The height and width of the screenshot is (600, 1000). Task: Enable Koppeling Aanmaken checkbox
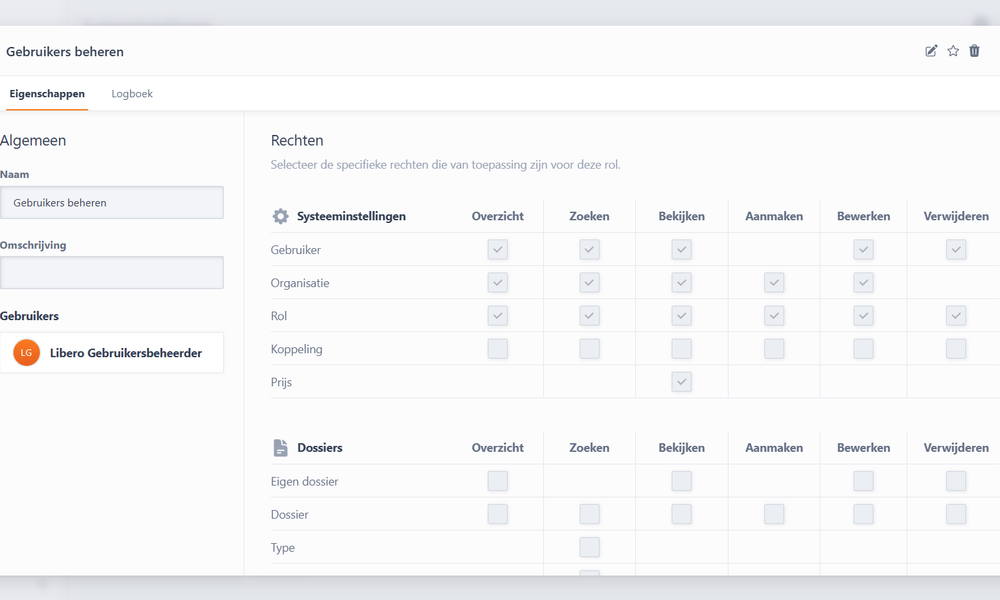(774, 349)
